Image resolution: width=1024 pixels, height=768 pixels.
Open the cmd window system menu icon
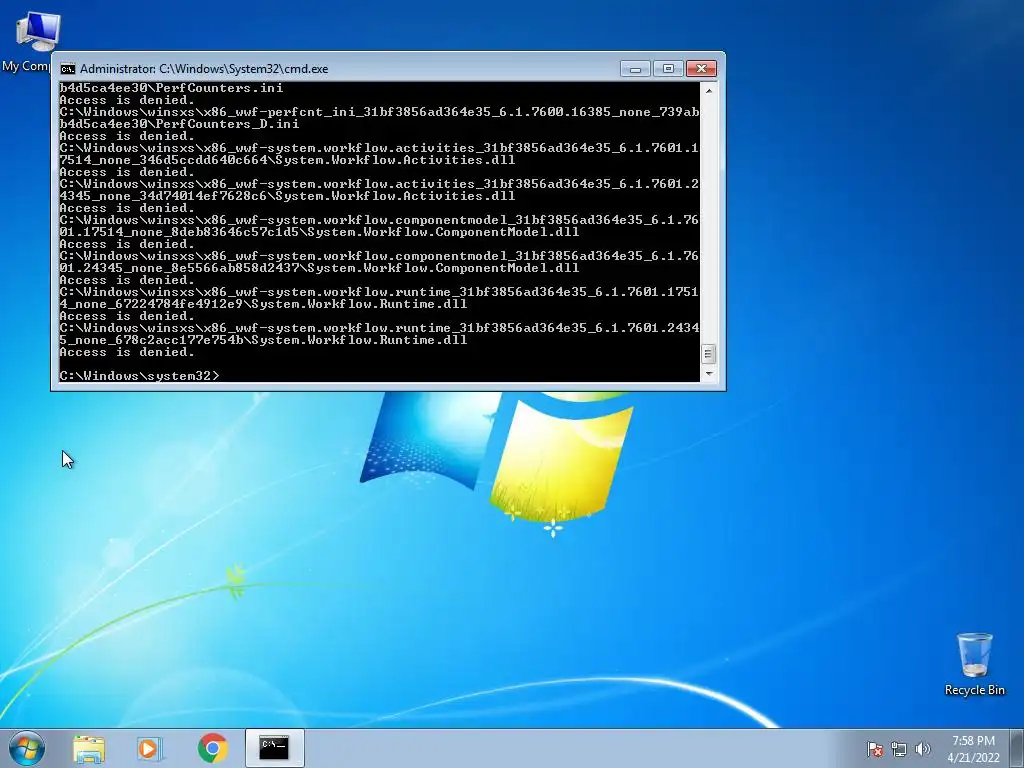(x=68, y=69)
